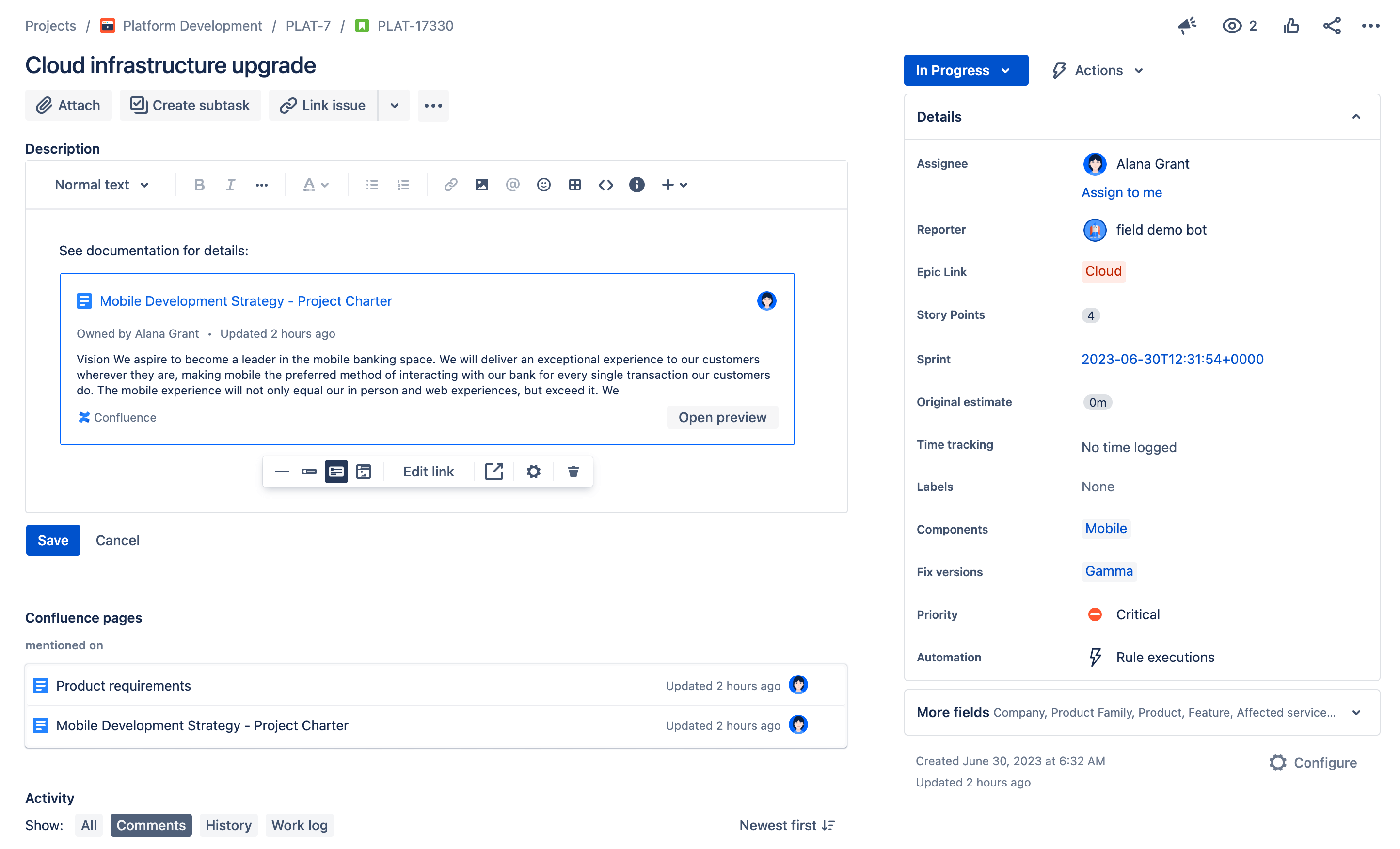Toggle Newest first sort order
This screenshot has height=849, width=1400.
click(787, 825)
